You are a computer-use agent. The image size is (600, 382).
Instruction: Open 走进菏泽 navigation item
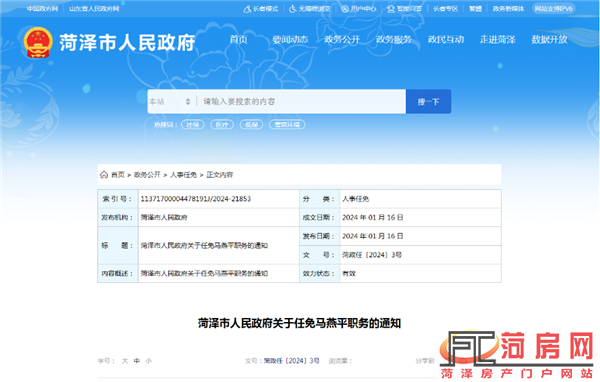click(x=497, y=39)
